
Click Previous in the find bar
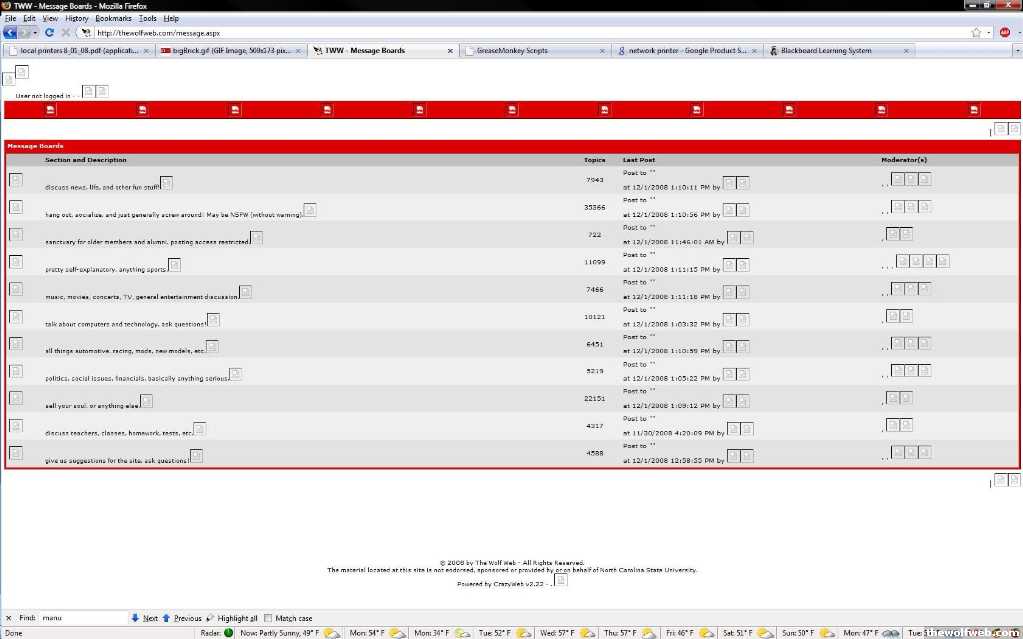pos(182,618)
